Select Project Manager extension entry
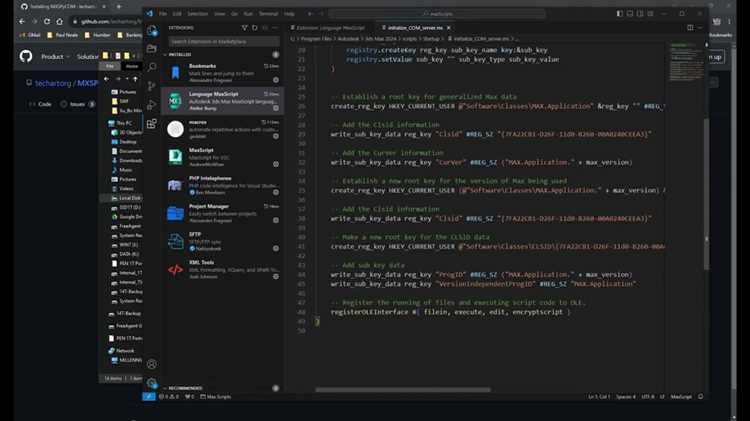Image resolution: width=750 pixels, height=421 pixels. [222, 213]
